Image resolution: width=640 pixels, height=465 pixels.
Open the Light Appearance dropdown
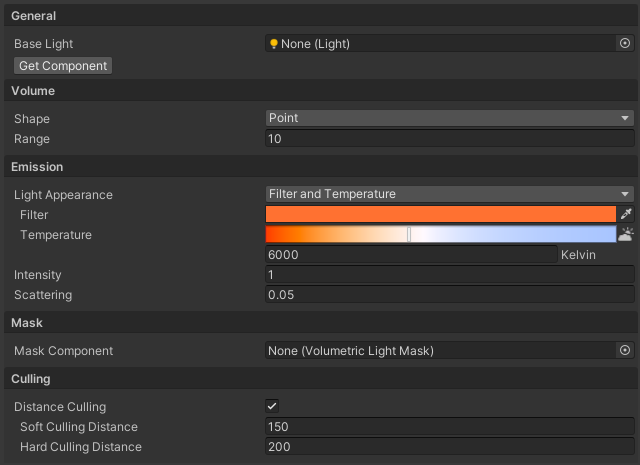point(450,194)
